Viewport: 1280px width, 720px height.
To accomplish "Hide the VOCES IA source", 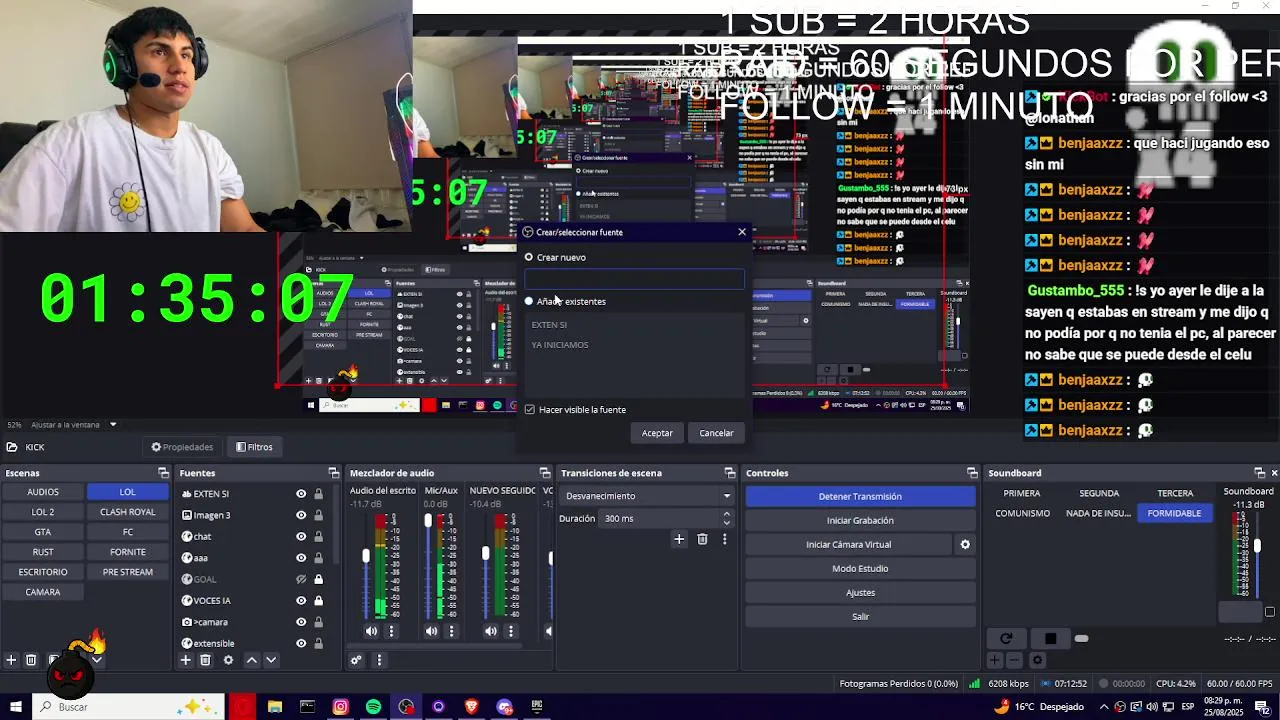I will click(301, 601).
